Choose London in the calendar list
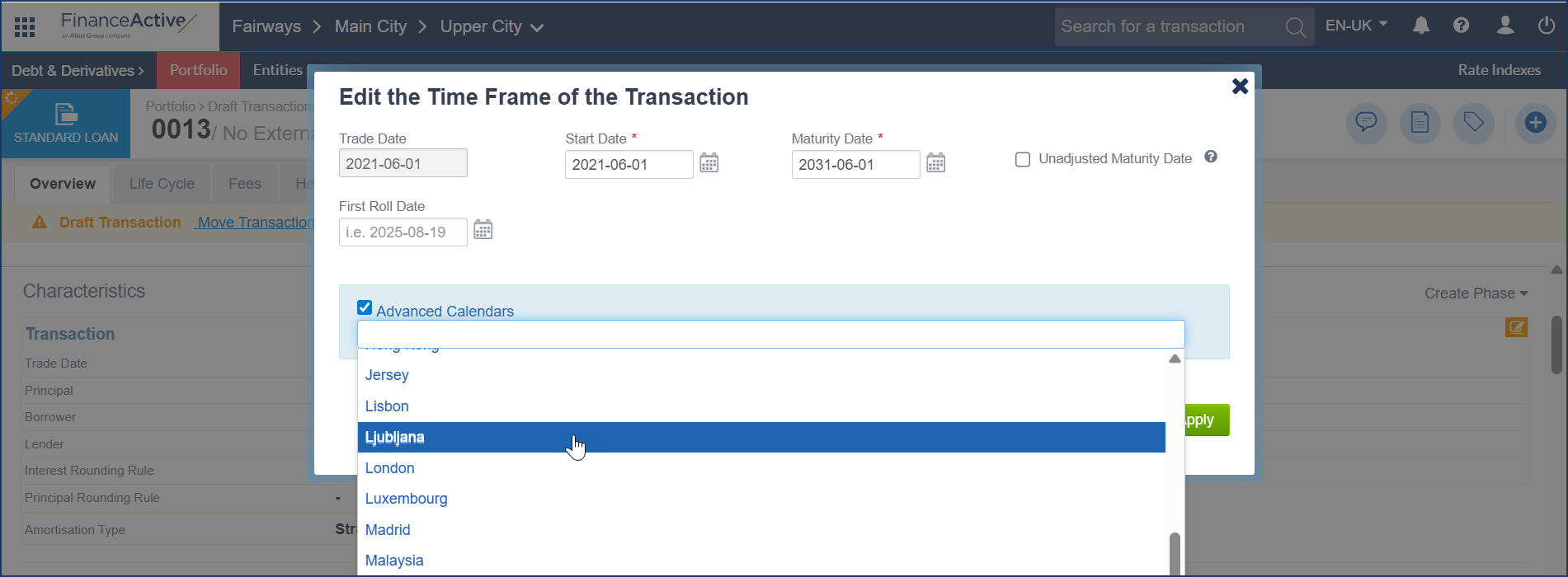The width and height of the screenshot is (1568, 577). [x=390, y=468]
